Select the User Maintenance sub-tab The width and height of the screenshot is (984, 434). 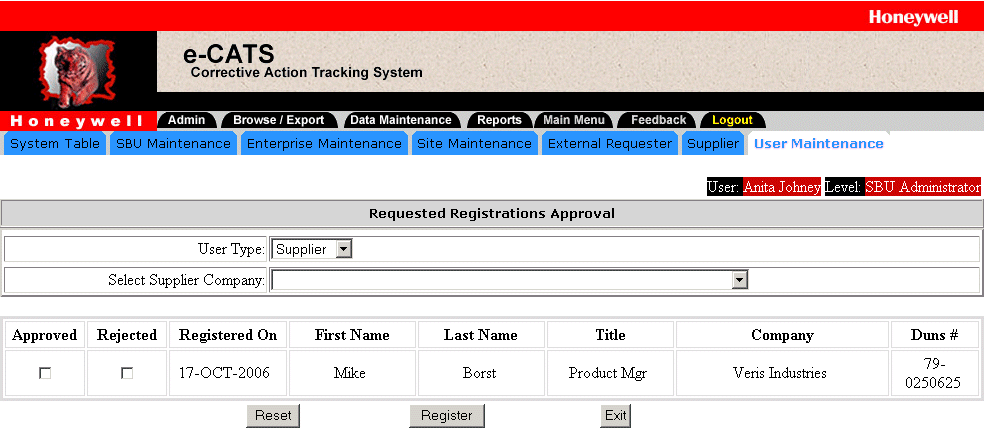click(818, 144)
